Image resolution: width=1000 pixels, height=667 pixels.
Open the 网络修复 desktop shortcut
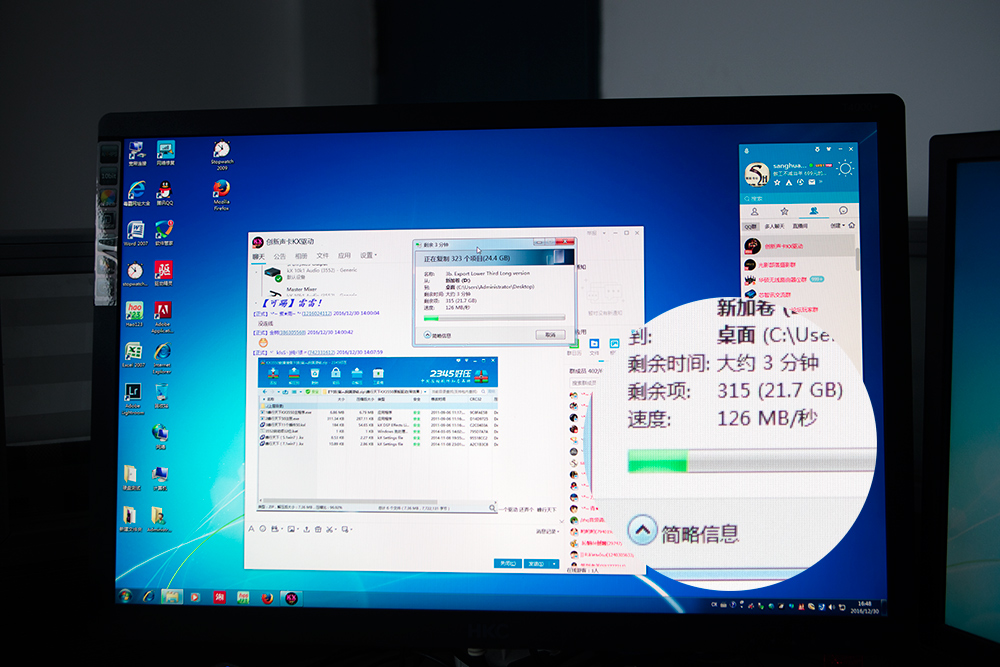(x=165, y=153)
